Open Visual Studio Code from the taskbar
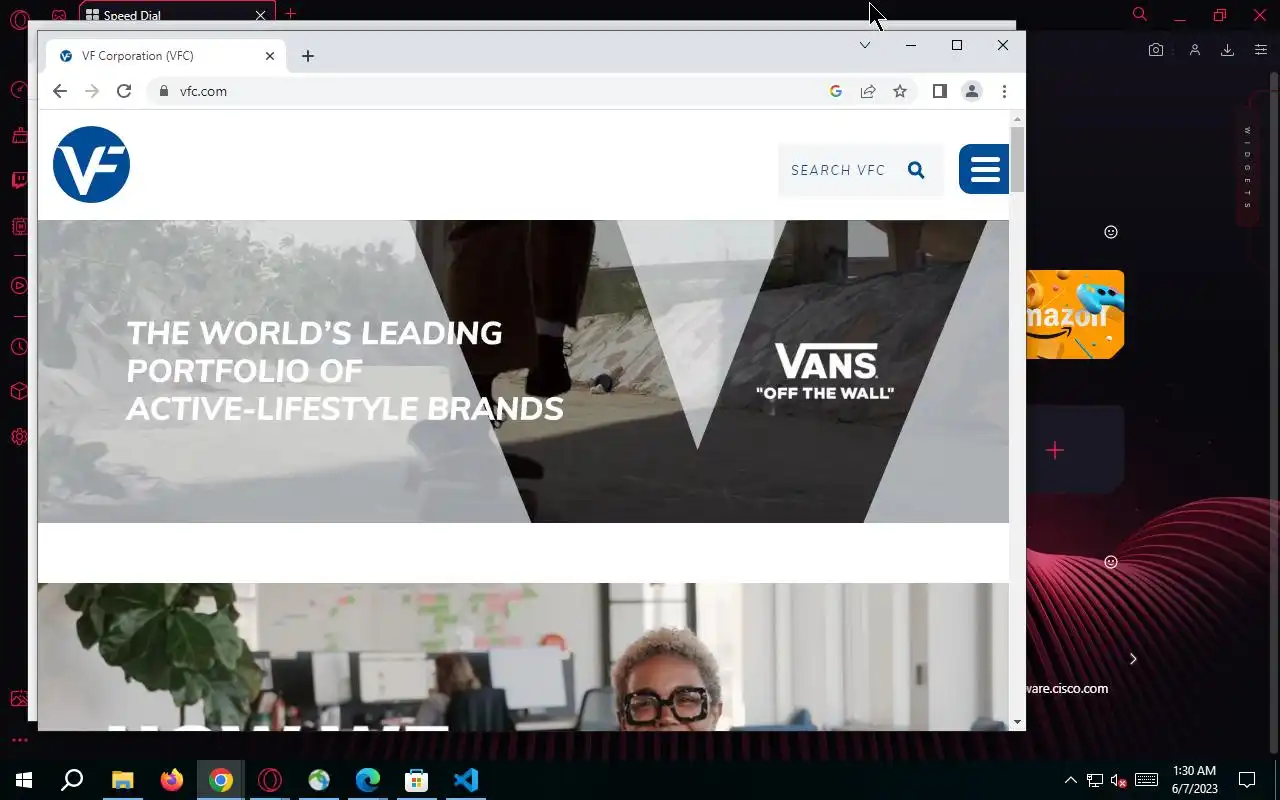This screenshot has width=1280, height=800. (466, 780)
